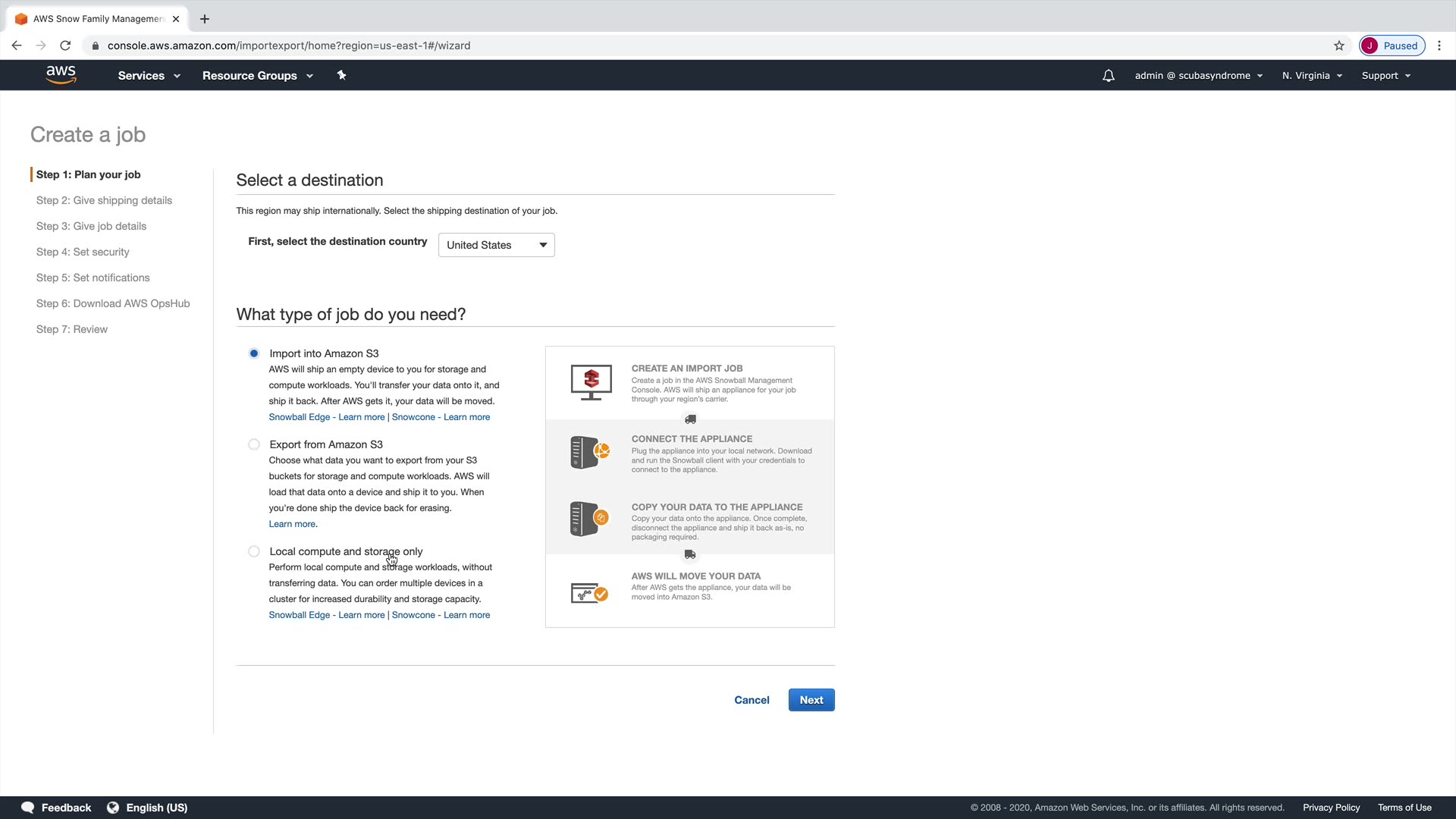Expand the admin account menu
Screen dimensions: 1456x819
click(x=1198, y=76)
